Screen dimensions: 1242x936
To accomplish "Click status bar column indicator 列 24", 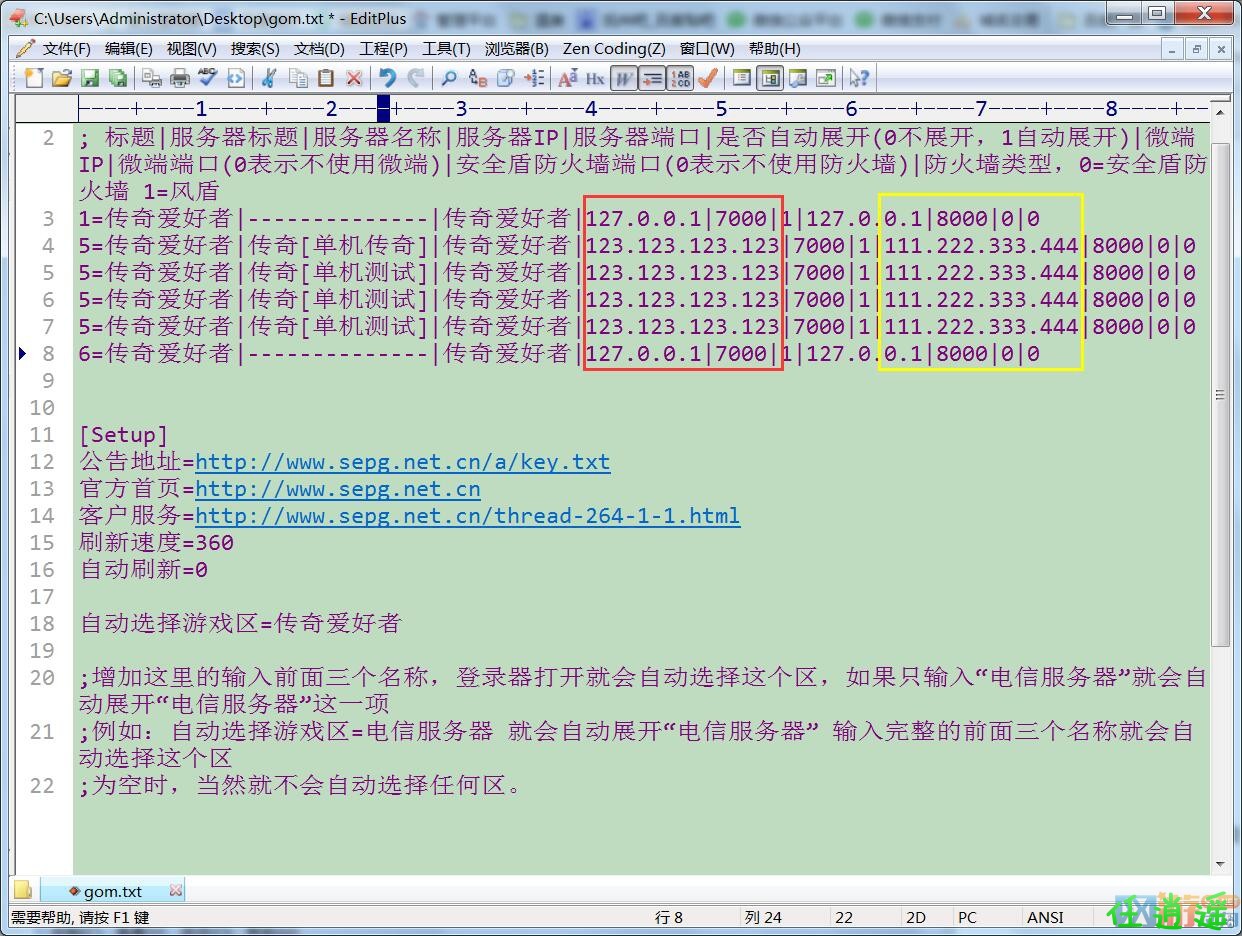I will click(763, 917).
